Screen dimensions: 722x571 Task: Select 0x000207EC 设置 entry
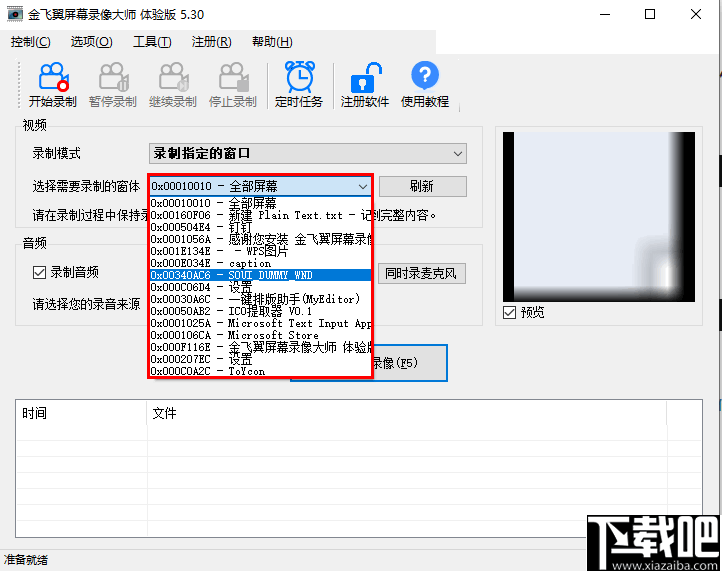tap(261, 359)
